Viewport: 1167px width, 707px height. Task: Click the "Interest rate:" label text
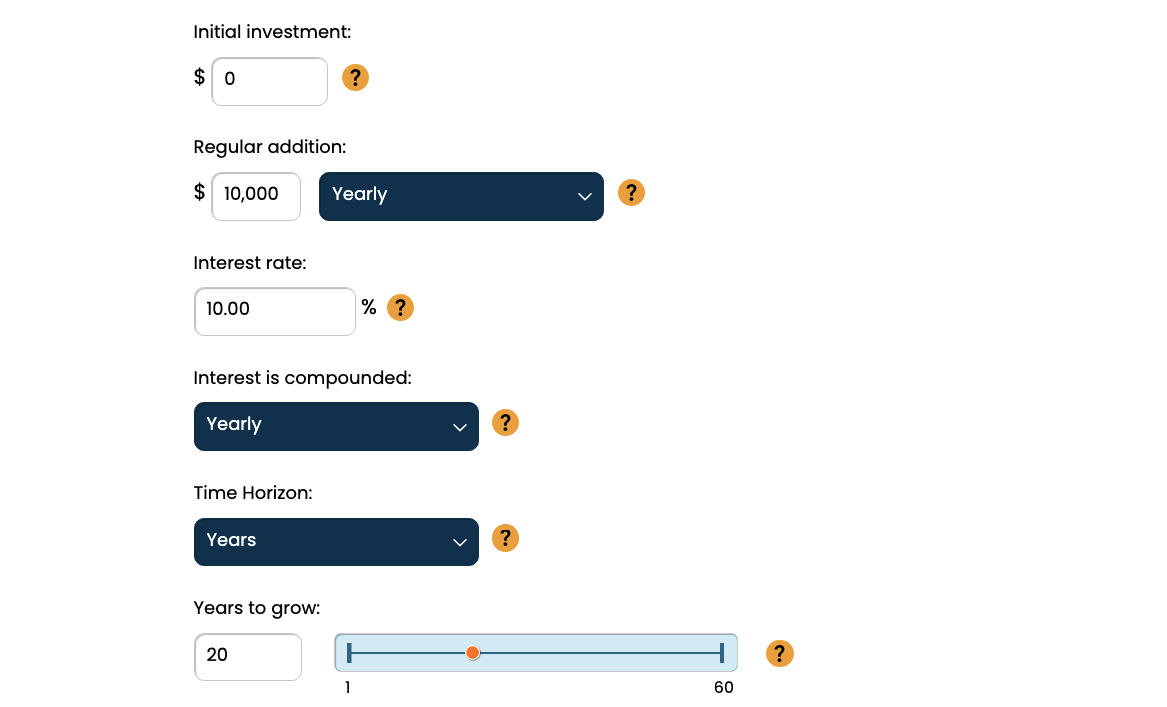coord(250,263)
